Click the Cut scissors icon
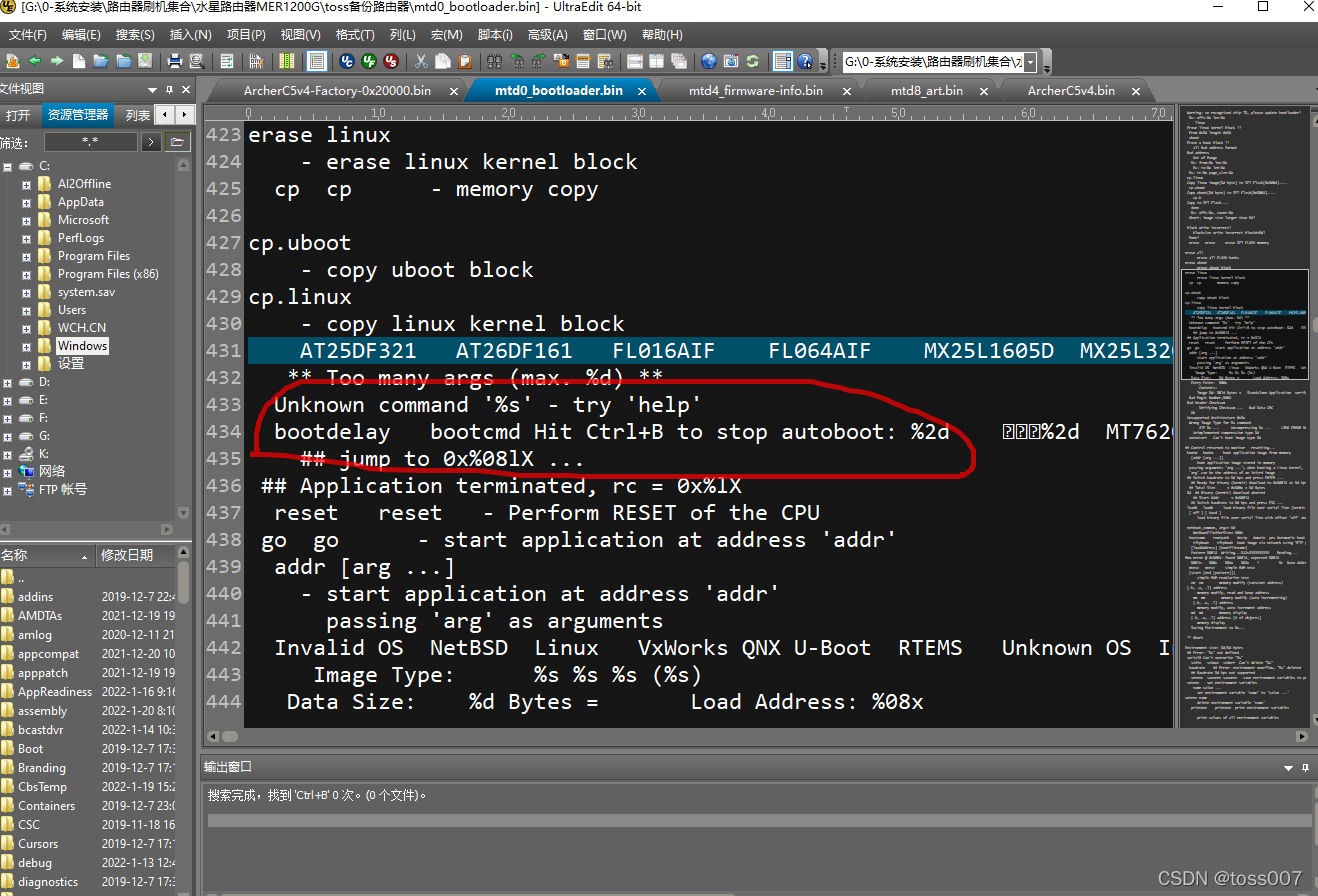 [x=421, y=61]
